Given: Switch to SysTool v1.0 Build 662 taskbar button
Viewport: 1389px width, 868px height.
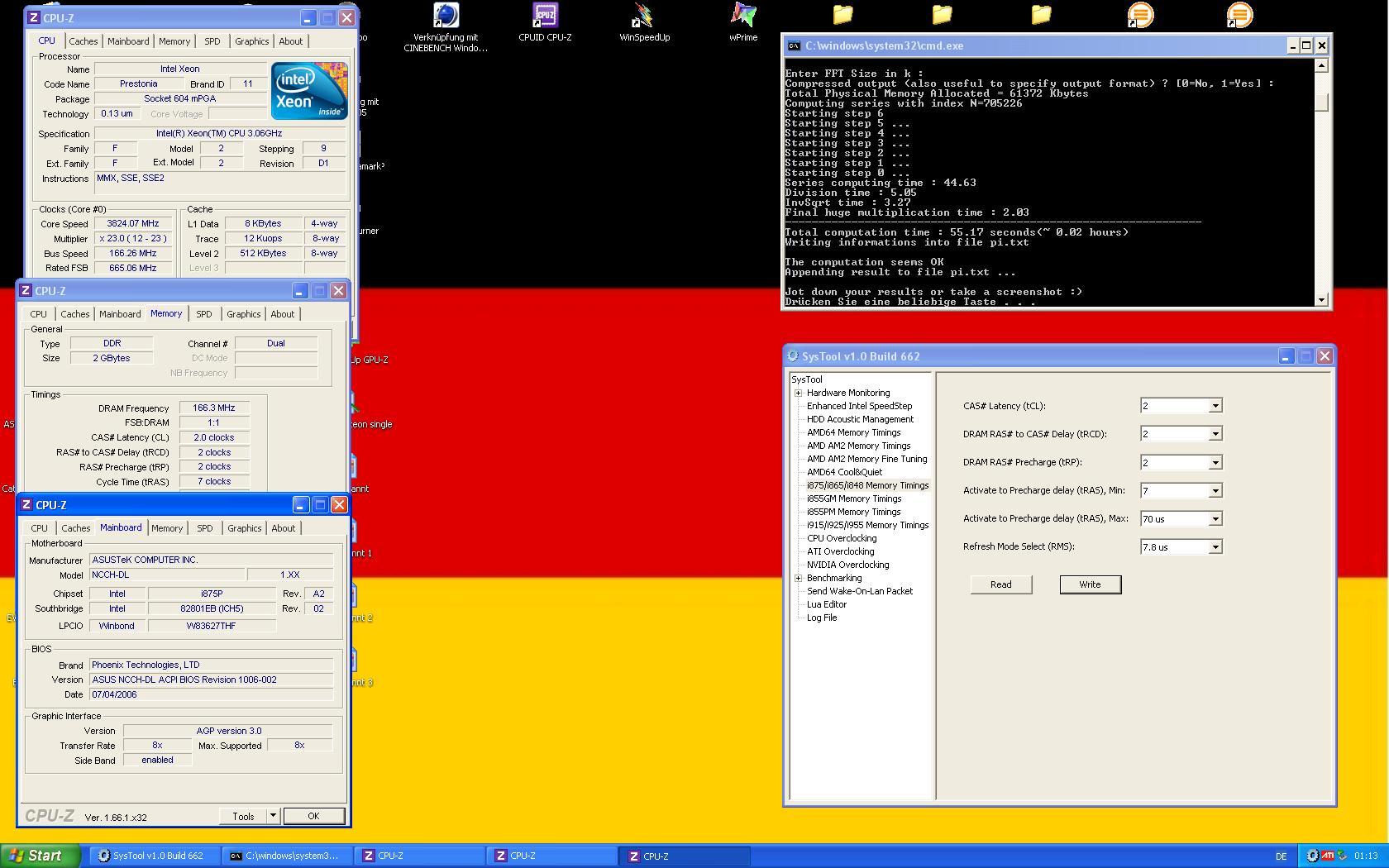Looking at the screenshot, I should (155, 856).
